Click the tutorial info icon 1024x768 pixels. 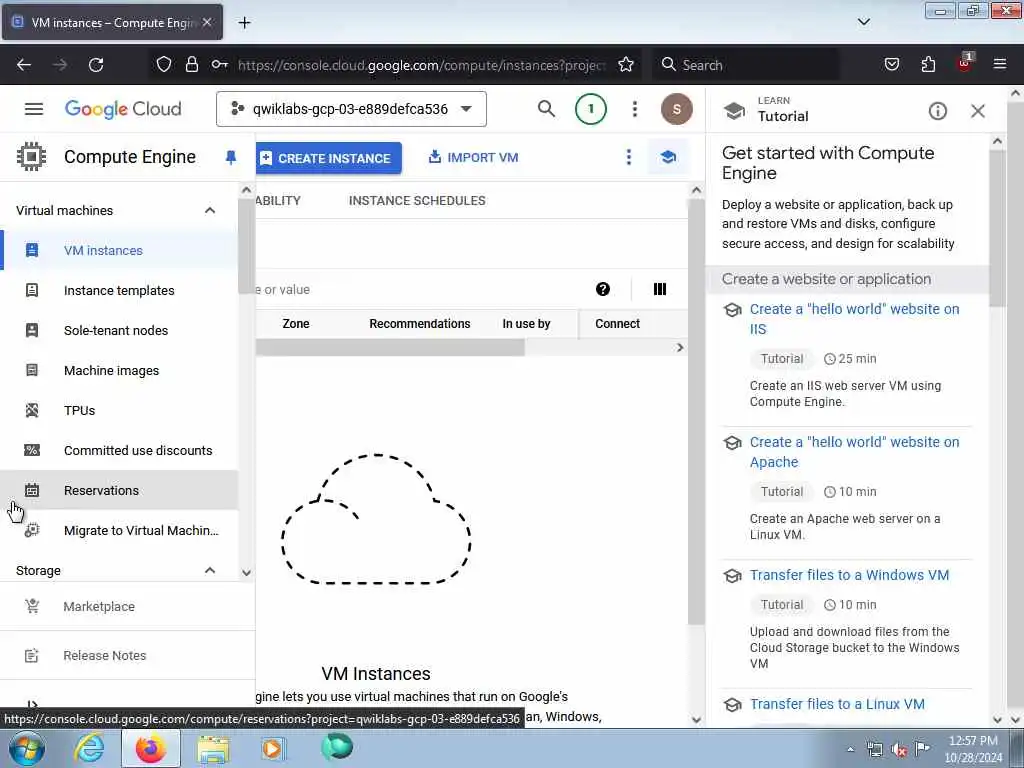coord(937,111)
